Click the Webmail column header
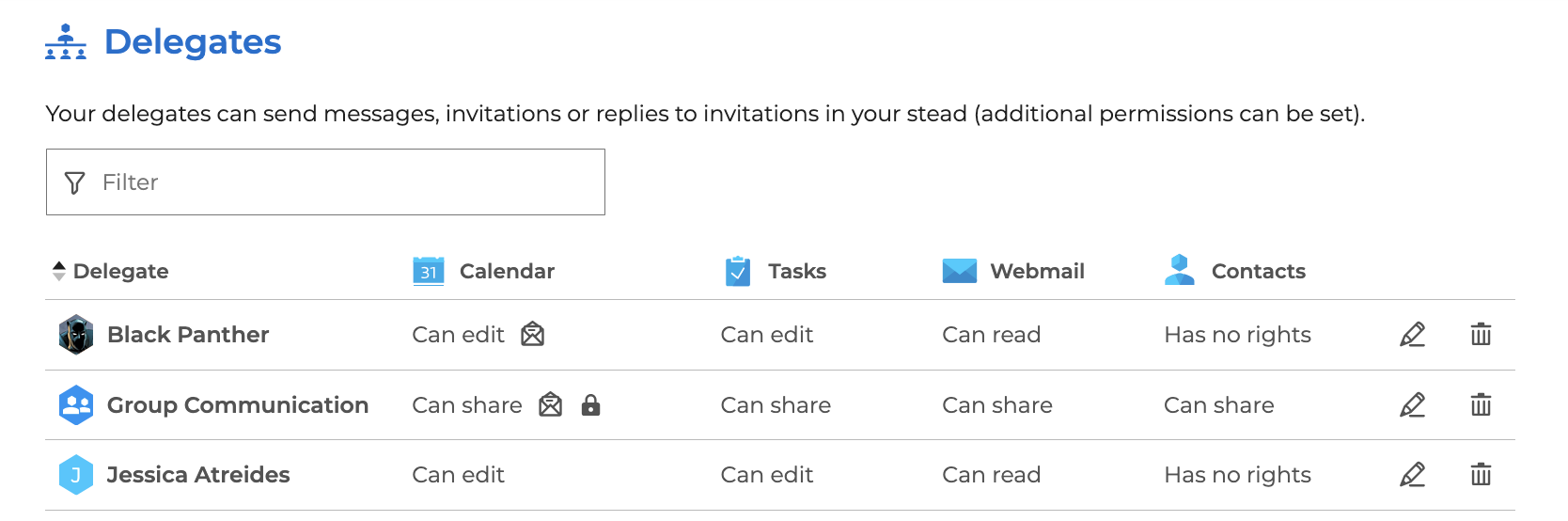 point(1036,271)
